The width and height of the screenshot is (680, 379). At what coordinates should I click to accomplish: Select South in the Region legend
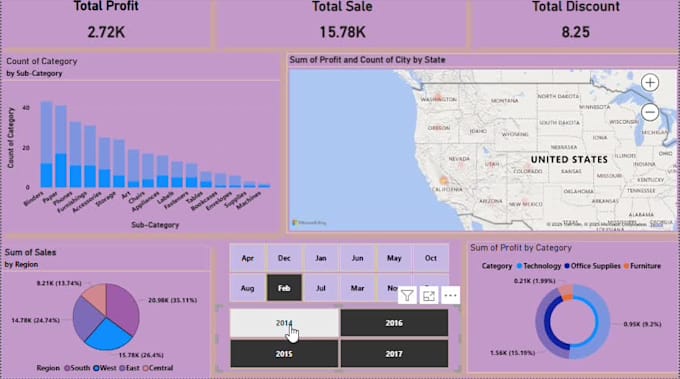coord(77,368)
